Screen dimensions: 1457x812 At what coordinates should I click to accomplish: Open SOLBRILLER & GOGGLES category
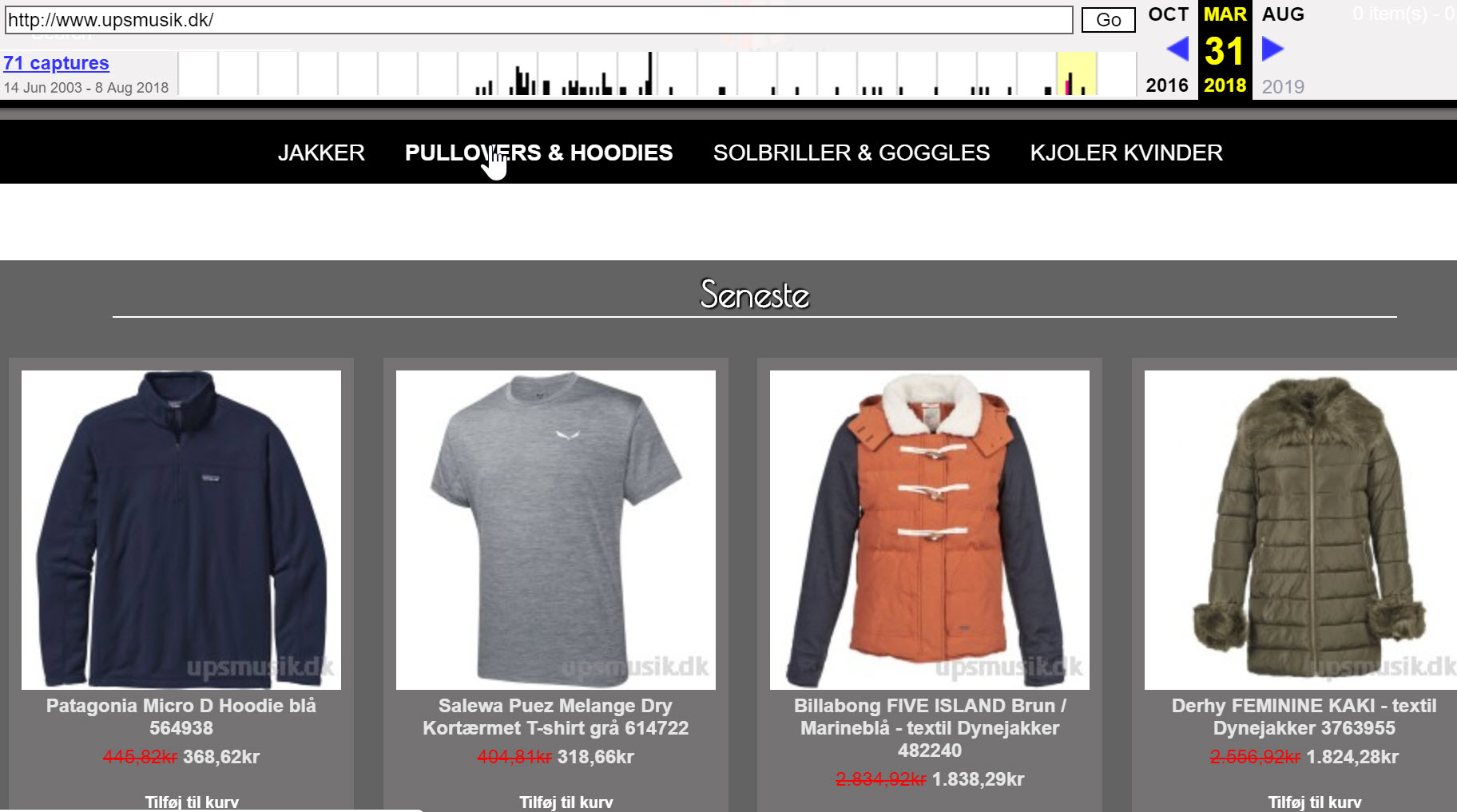click(852, 152)
